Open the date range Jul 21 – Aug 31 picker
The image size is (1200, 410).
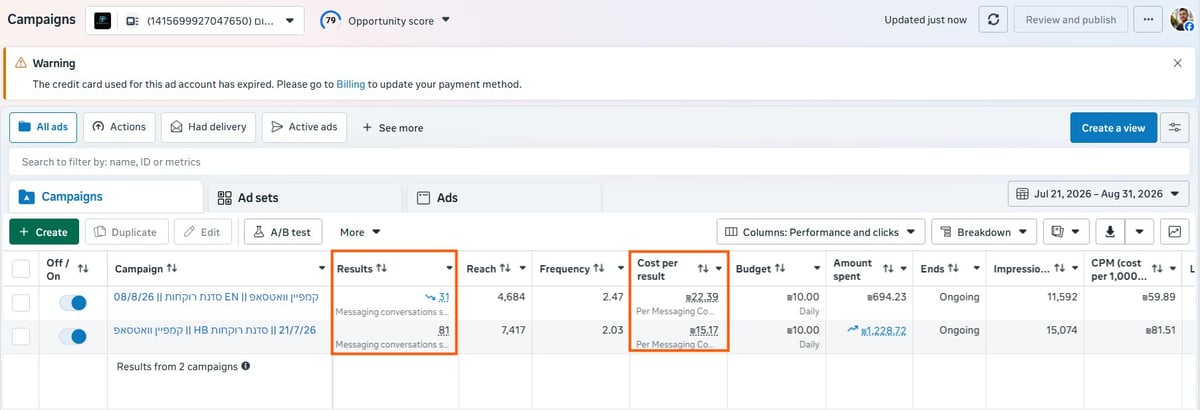click(x=1098, y=194)
